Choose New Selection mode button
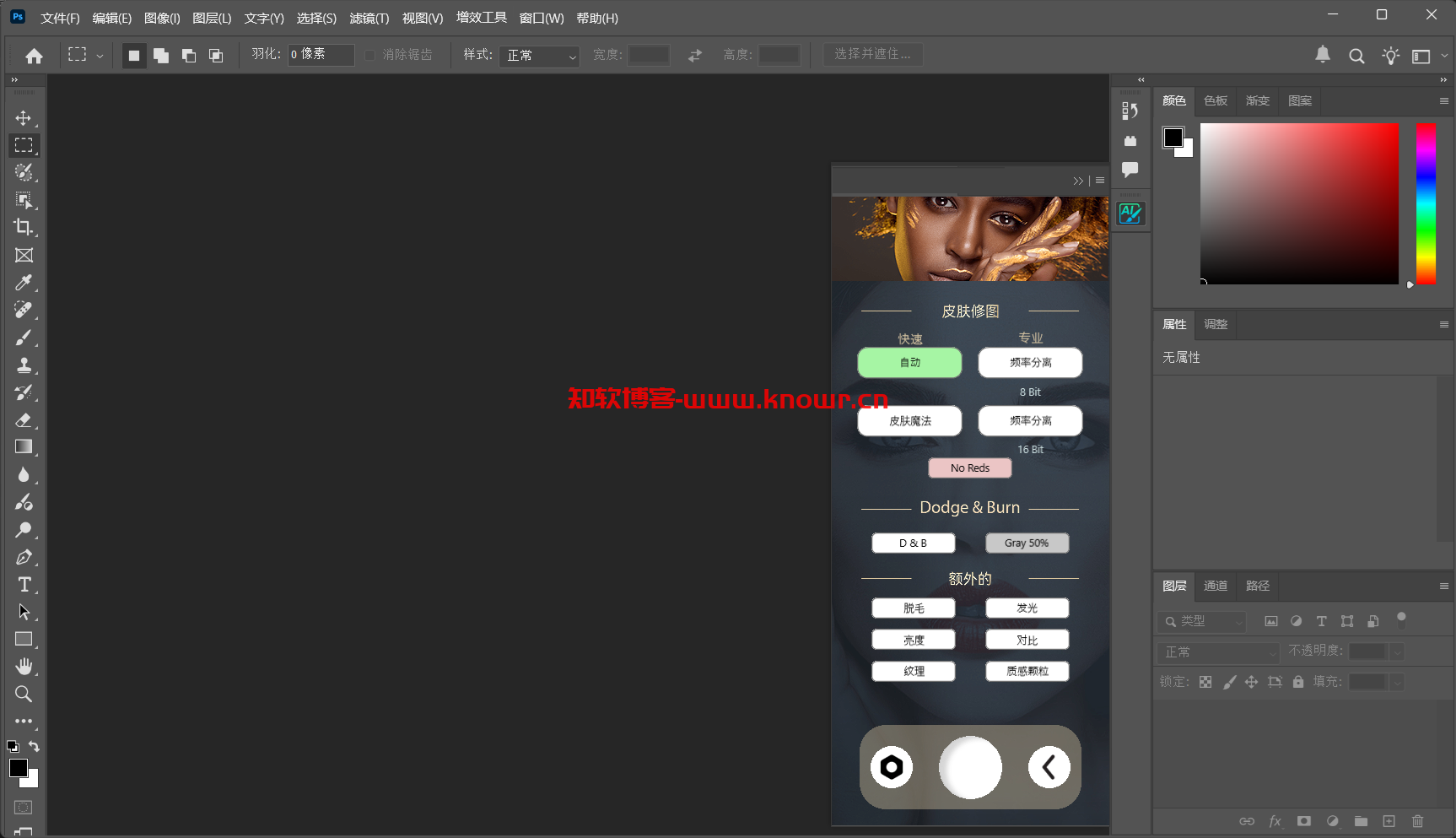Screen dimensions: 1456x838 pyautogui.click(x=134, y=56)
